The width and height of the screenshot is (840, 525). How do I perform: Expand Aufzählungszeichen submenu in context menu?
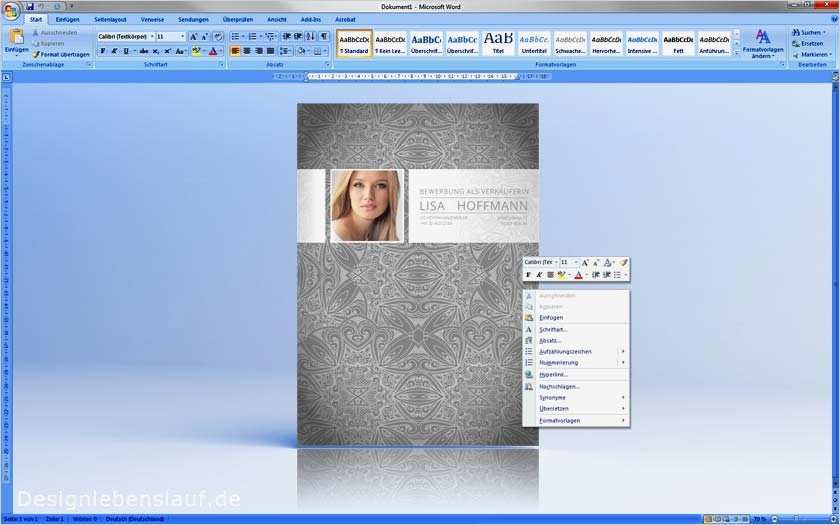(622, 351)
